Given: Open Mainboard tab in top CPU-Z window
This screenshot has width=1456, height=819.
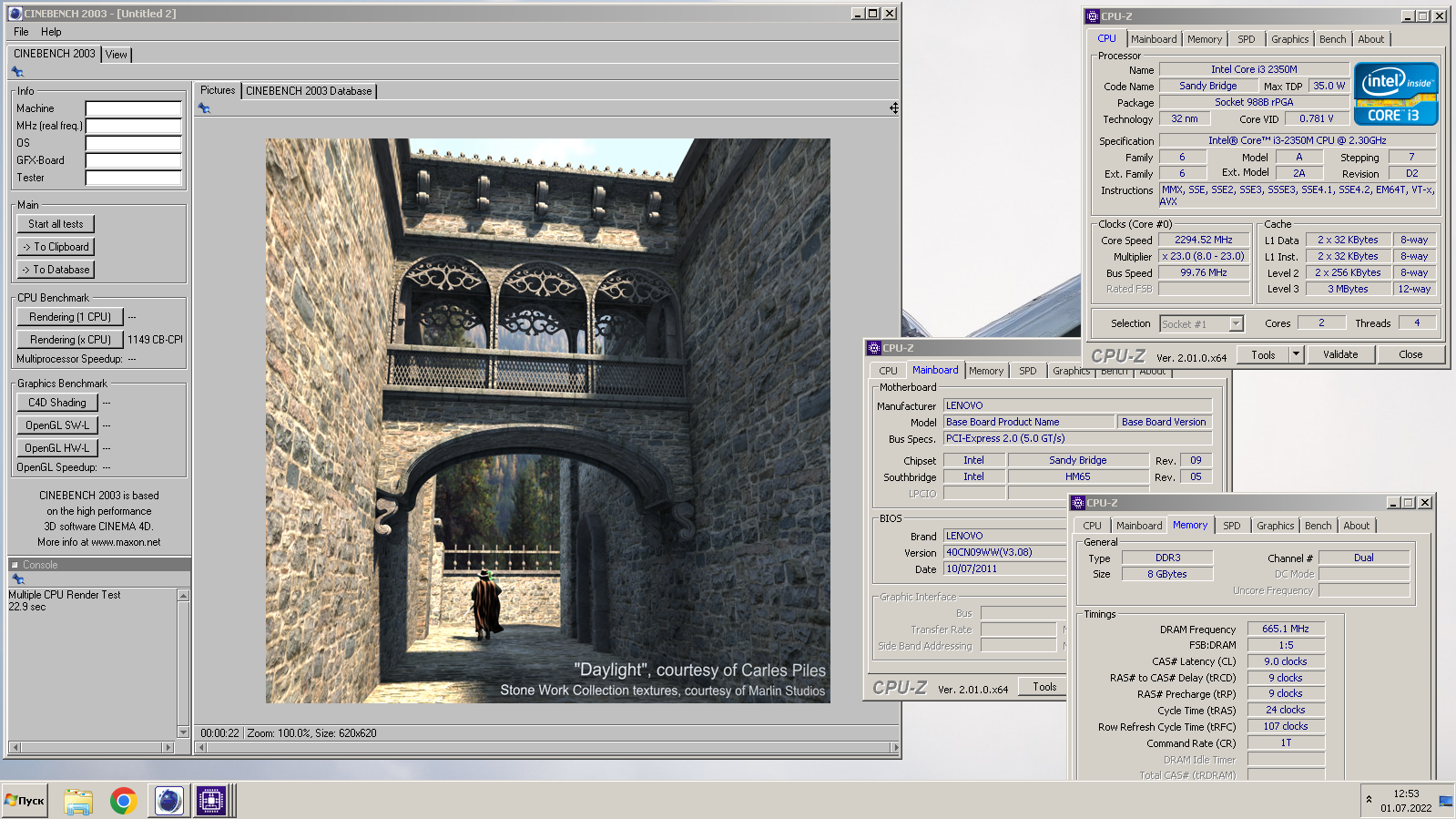Looking at the screenshot, I should (x=1154, y=39).
